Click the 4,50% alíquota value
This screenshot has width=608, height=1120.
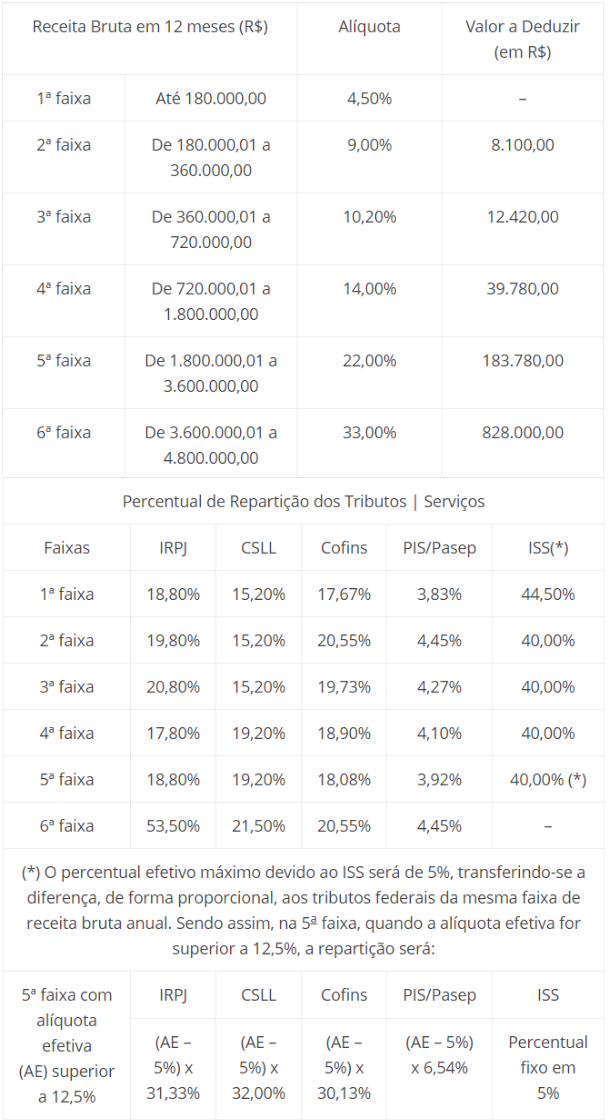click(369, 98)
